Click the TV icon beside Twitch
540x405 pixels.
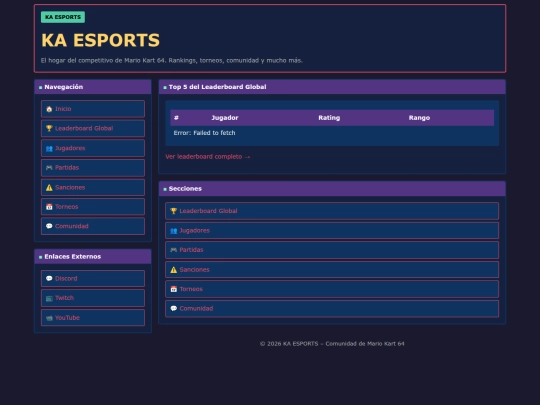tap(49, 298)
